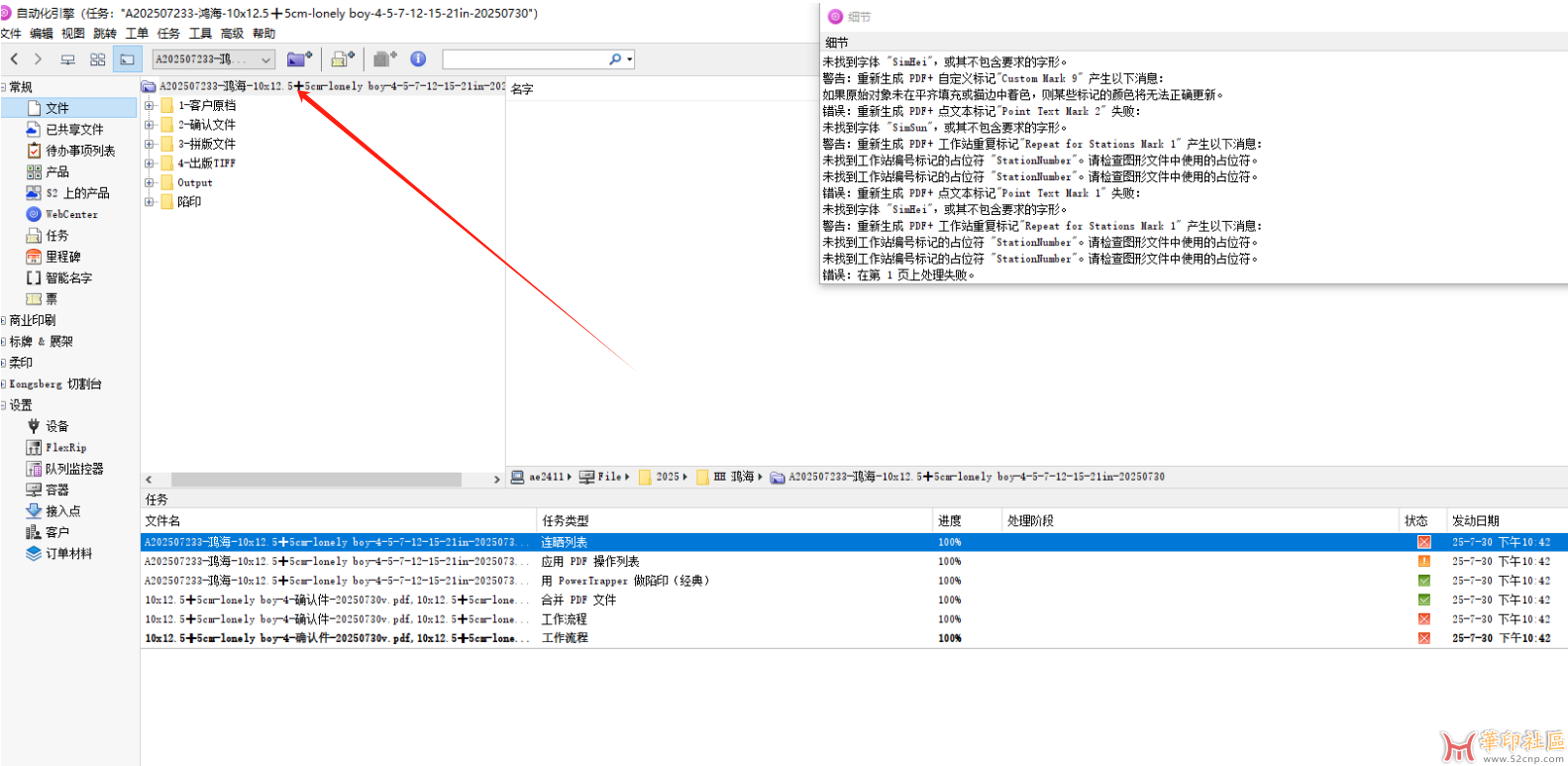Open FlexRip in the settings sidebar

[x=65, y=448]
